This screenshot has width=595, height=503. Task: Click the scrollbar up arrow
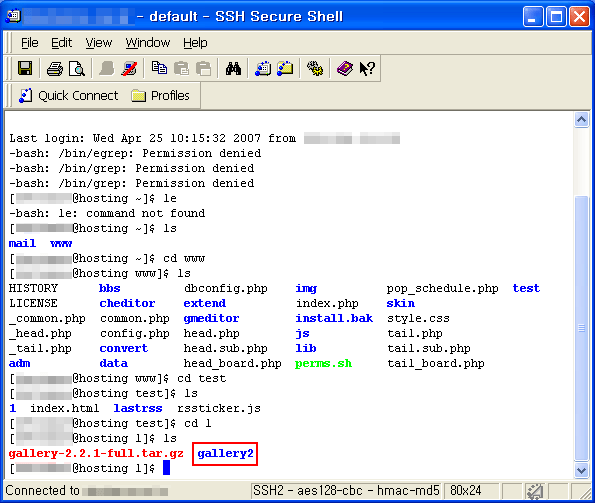pyautogui.click(x=581, y=120)
